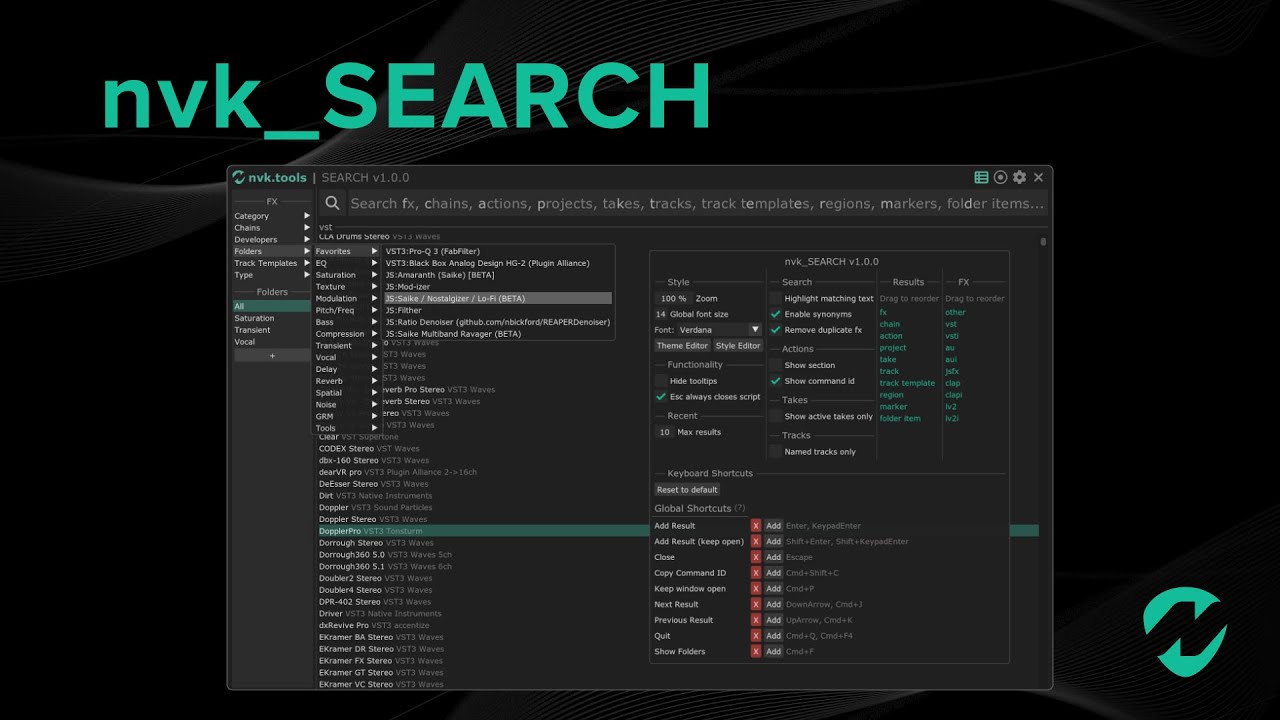Click 'folder item' in Results order list

click(x=900, y=418)
